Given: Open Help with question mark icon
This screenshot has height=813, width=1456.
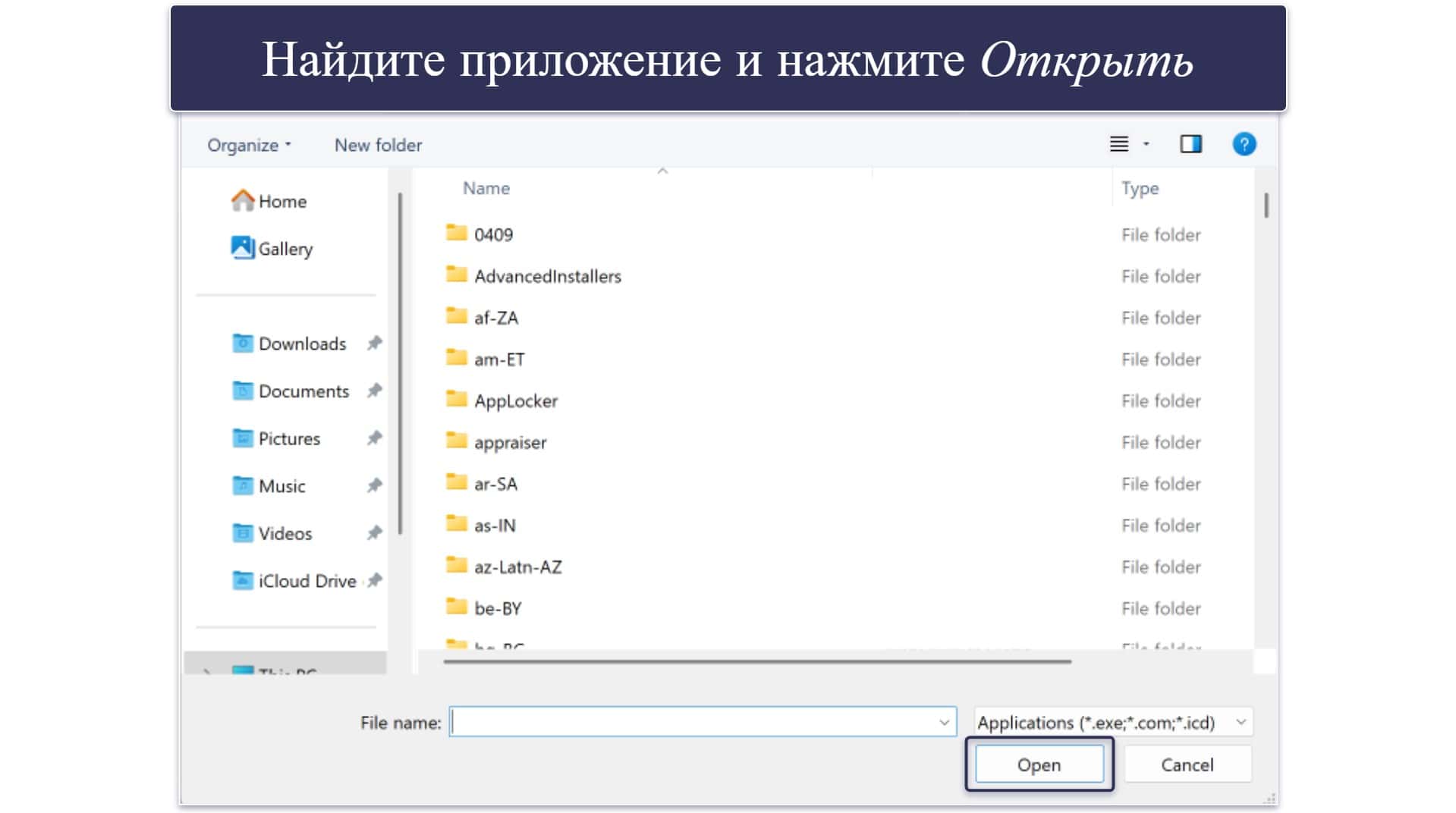Looking at the screenshot, I should click(1244, 144).
